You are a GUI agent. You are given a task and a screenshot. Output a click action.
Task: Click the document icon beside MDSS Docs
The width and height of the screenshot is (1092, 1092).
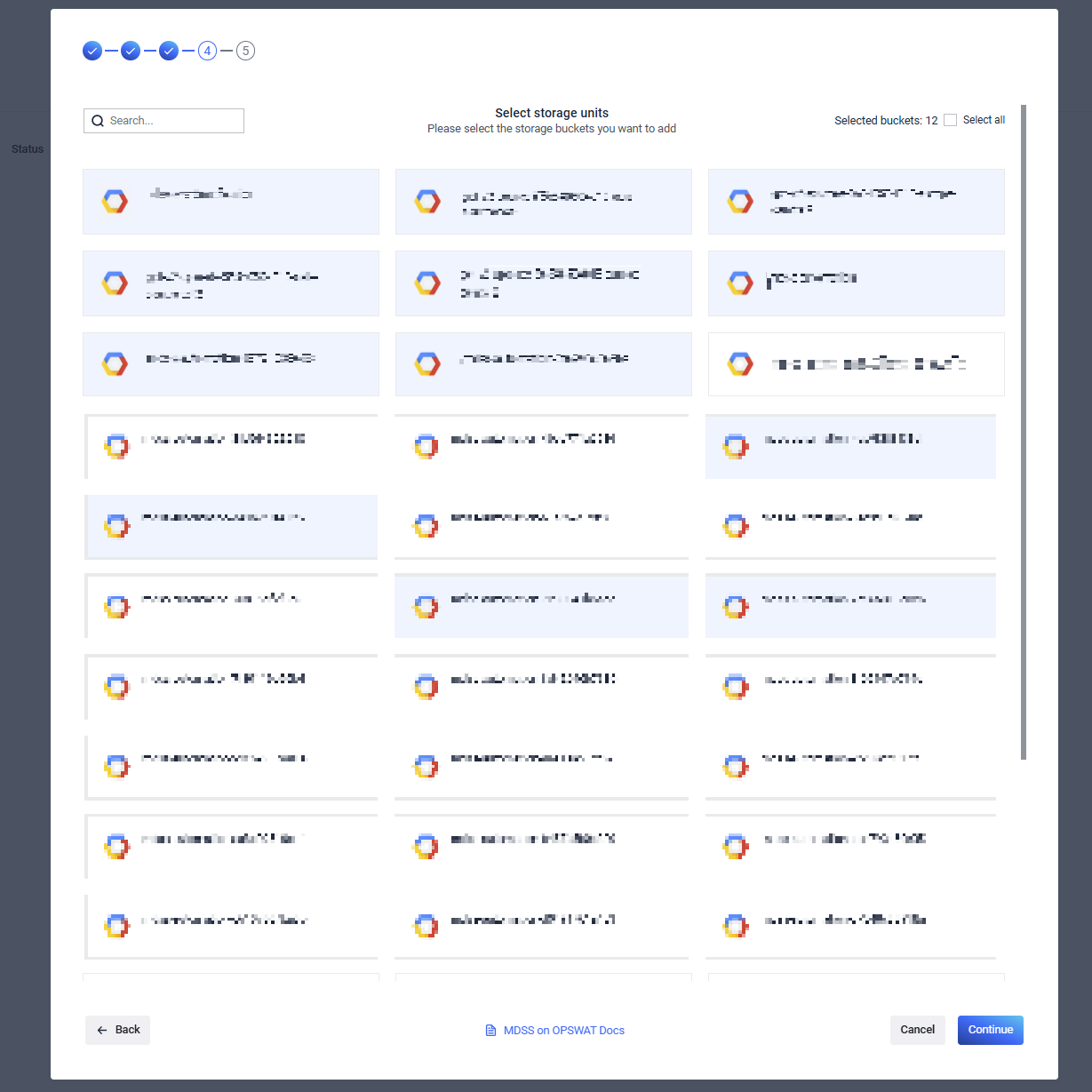tap(490, 1031)
